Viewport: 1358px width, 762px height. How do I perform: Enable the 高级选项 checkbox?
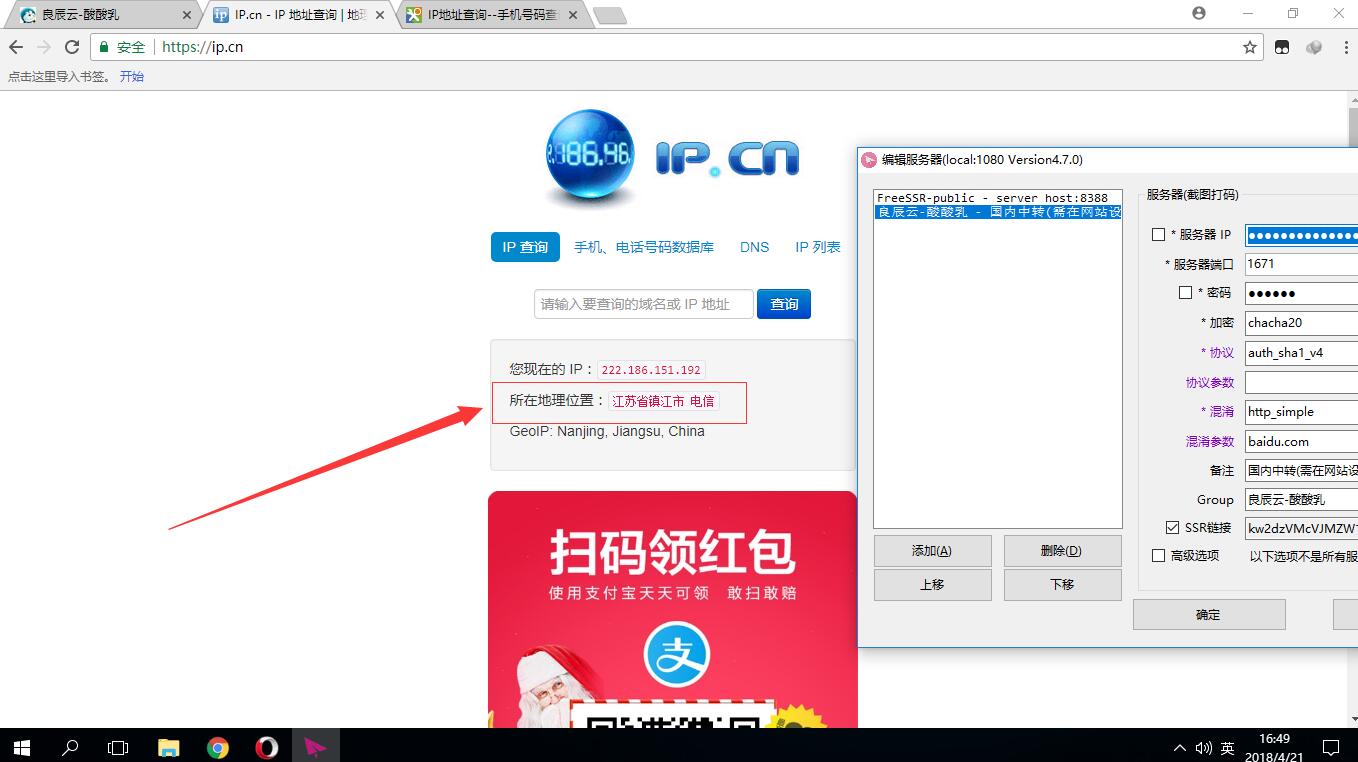pyautogui.click(x=1159, y=555)
